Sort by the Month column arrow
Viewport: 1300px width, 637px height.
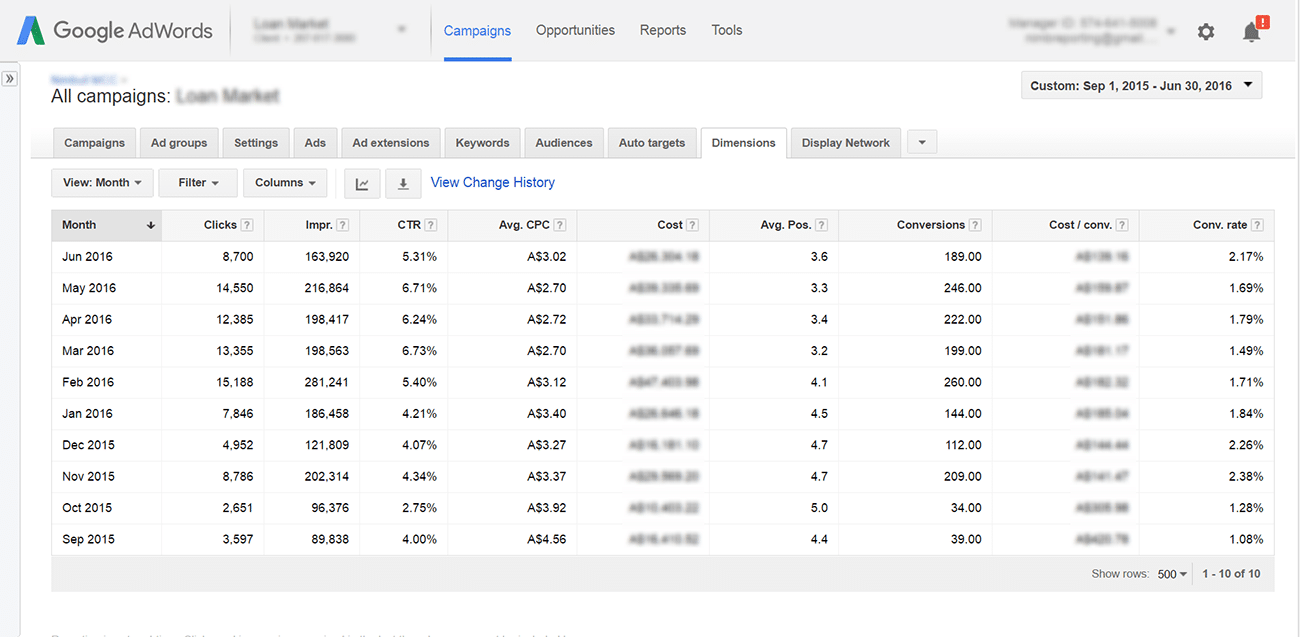click(x=151, y=225)
